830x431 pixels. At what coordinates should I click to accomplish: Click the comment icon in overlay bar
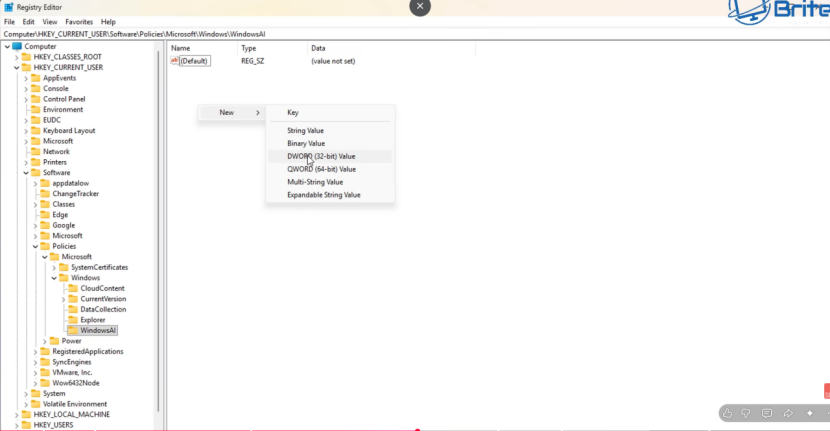pos(767,413)
